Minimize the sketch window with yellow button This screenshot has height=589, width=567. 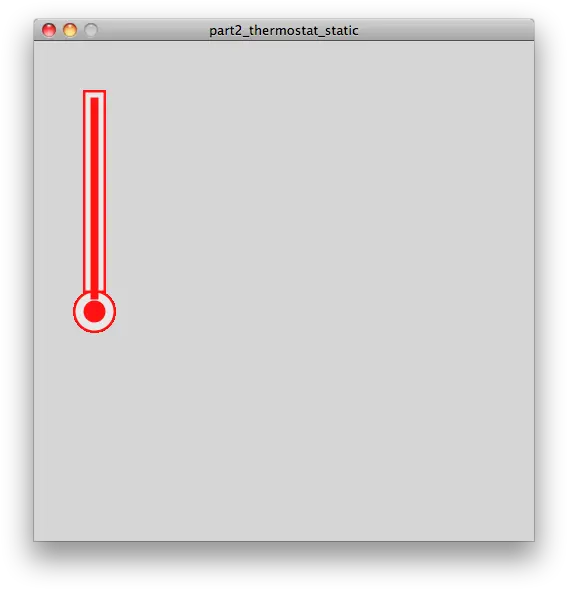(70, 30)
